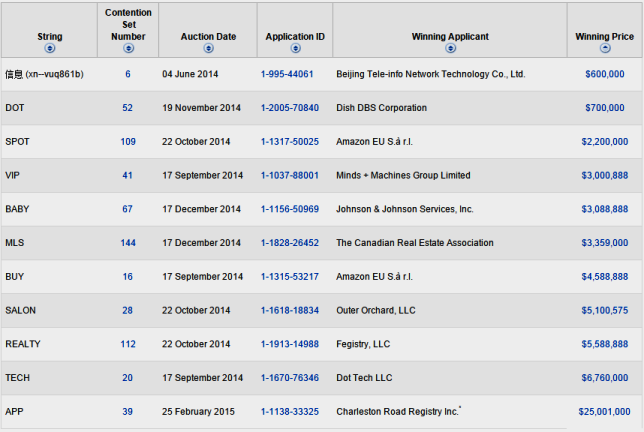Open contention set number 20 link
The image size is (644, 432).
[x=127, y=378]
